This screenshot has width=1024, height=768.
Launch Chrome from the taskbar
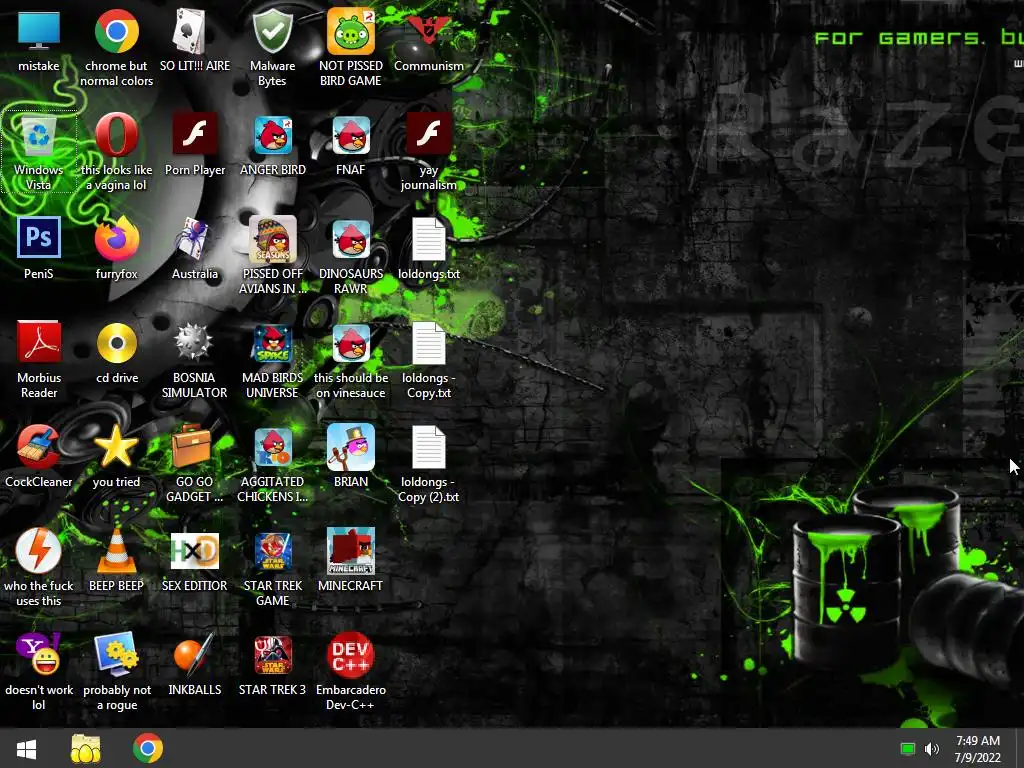pos(148,748)
